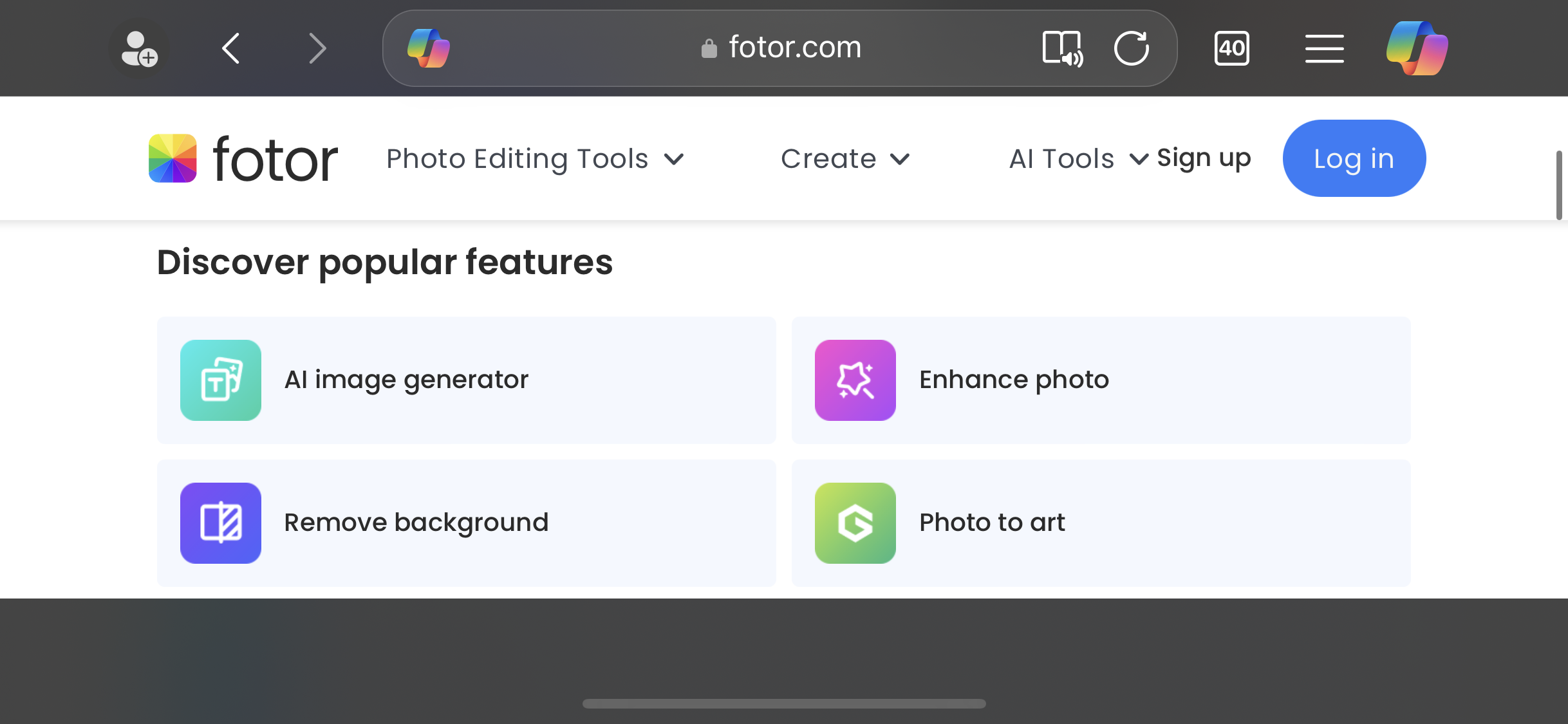Expand the AI Tools dropdown chevron
Screen dimensions: 1568x724
tap(1139, 159)
